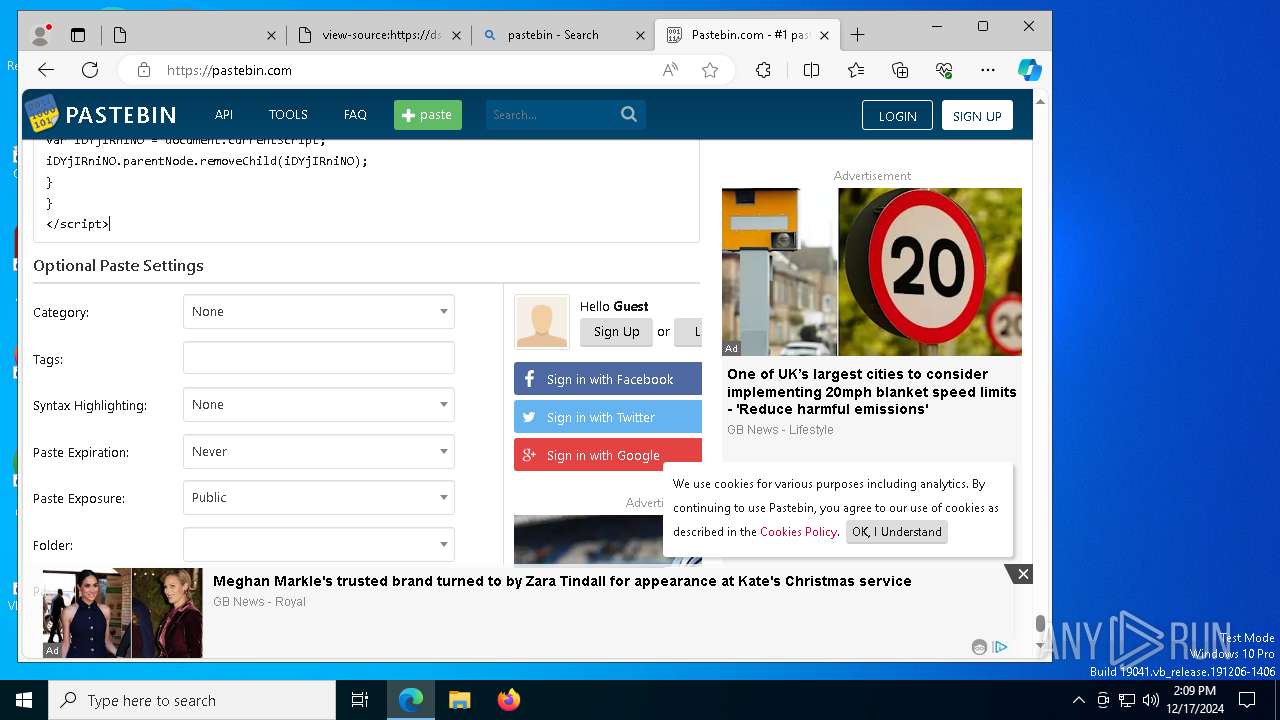The height and width of the screenshot is (720, 1280).
Task: Open the clock and date flyout
Action: (x=1194, y=700)
